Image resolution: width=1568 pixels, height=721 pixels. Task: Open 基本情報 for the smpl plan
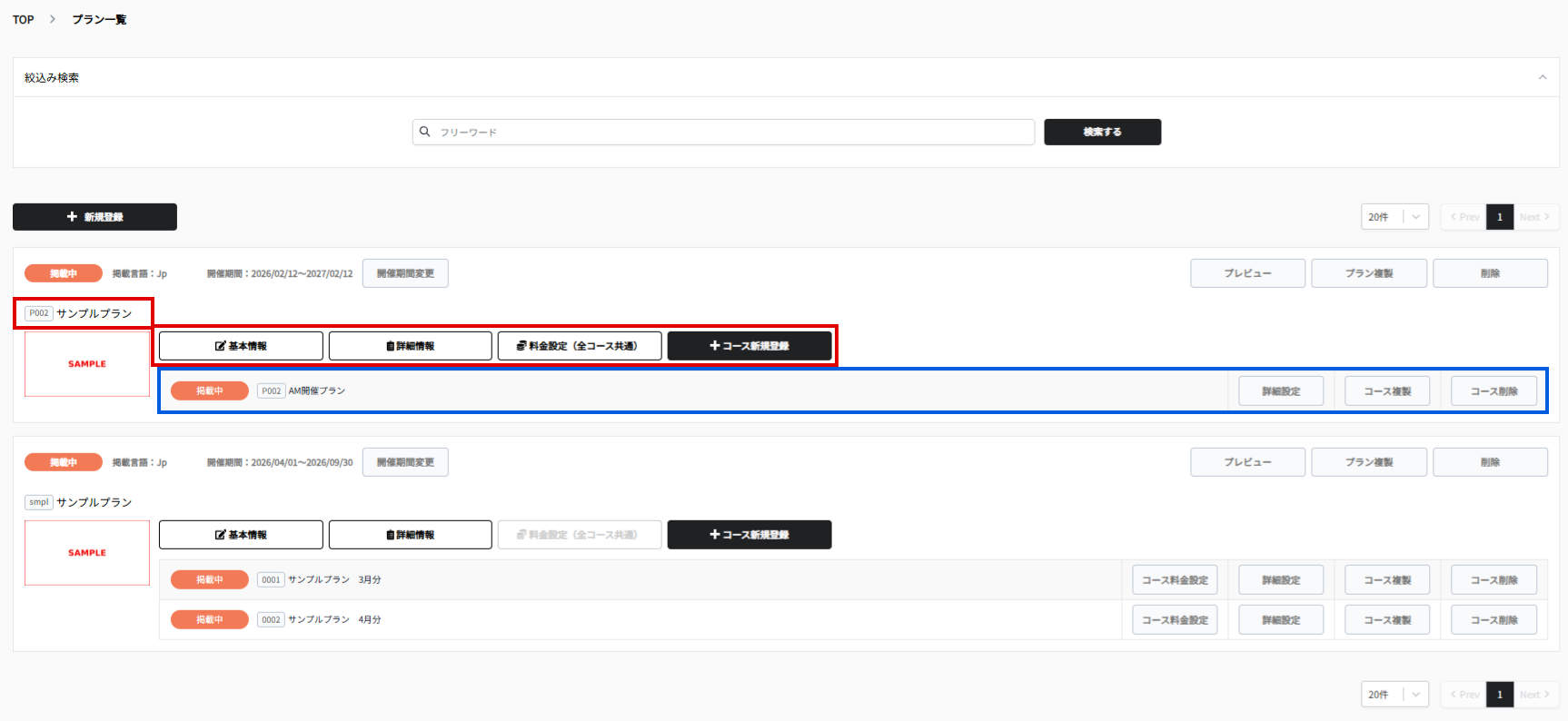click(241, 535)
